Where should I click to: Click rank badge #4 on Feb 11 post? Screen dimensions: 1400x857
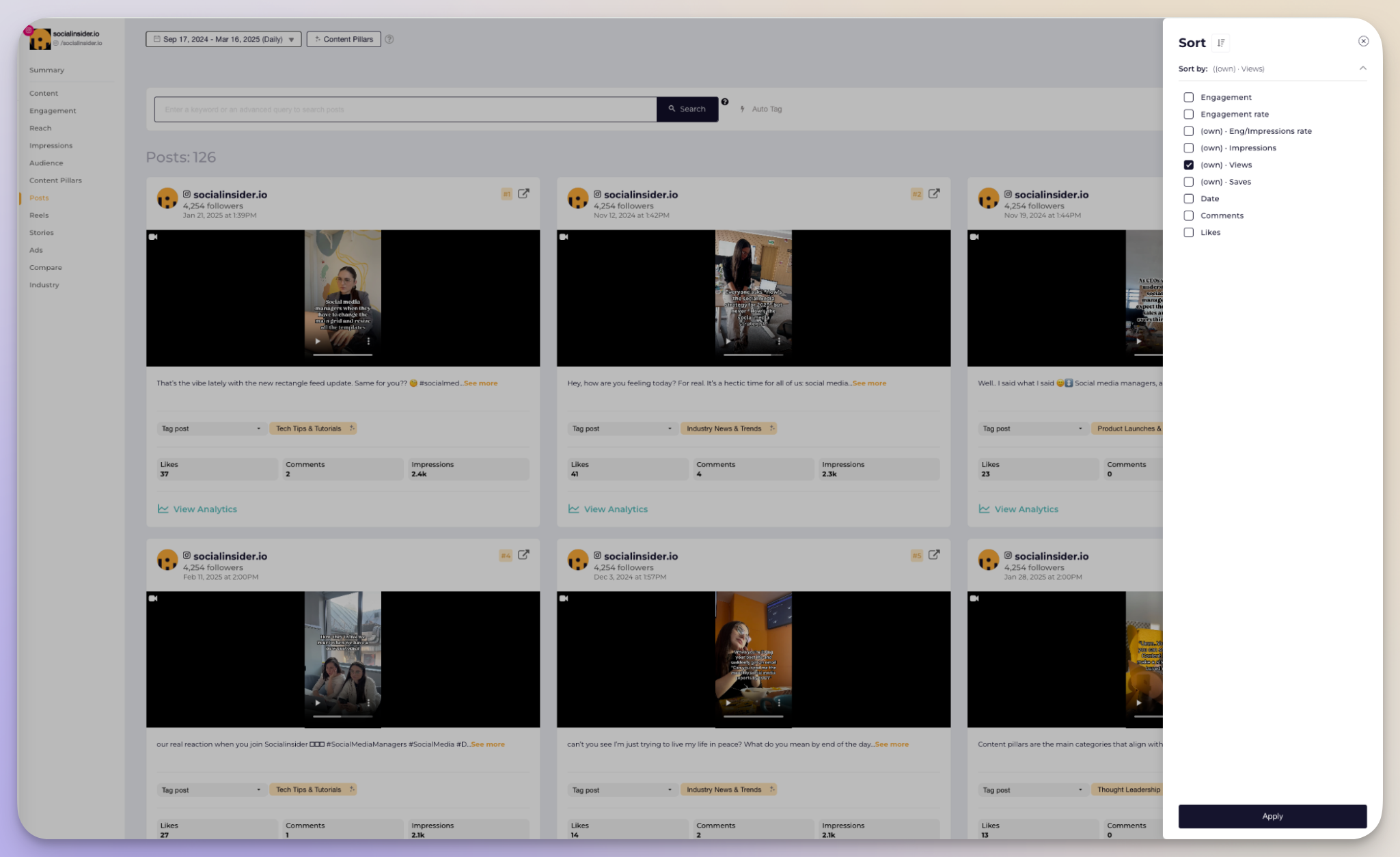click(x=506, y=556)
